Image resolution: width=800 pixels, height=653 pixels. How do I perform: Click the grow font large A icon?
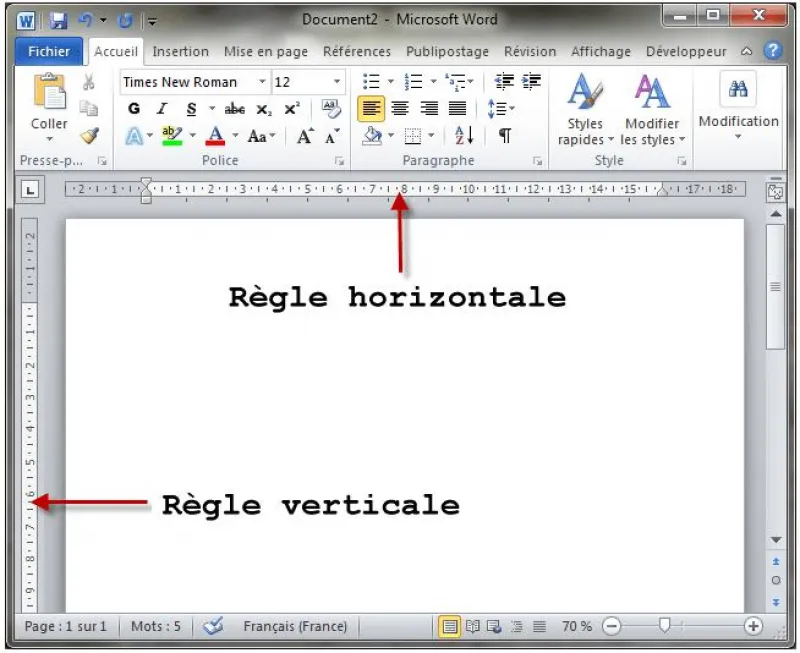[x=305, y=136]
